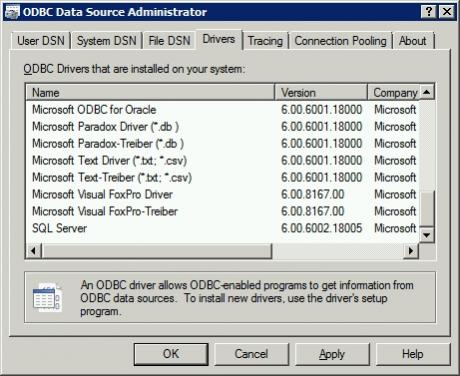Click version 6.00.6002.18005 of SQL Server

(321, 228)
